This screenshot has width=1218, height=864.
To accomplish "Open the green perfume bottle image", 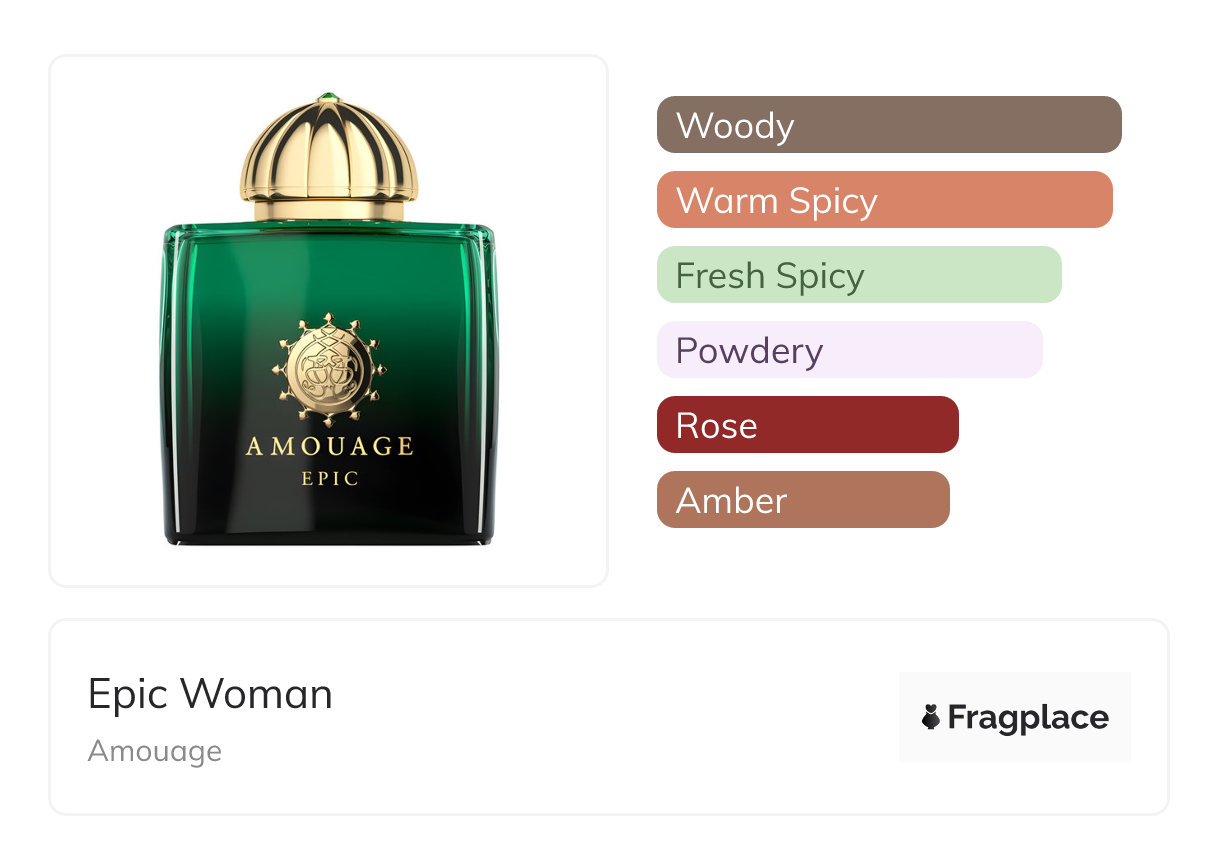I will point(328,320).
